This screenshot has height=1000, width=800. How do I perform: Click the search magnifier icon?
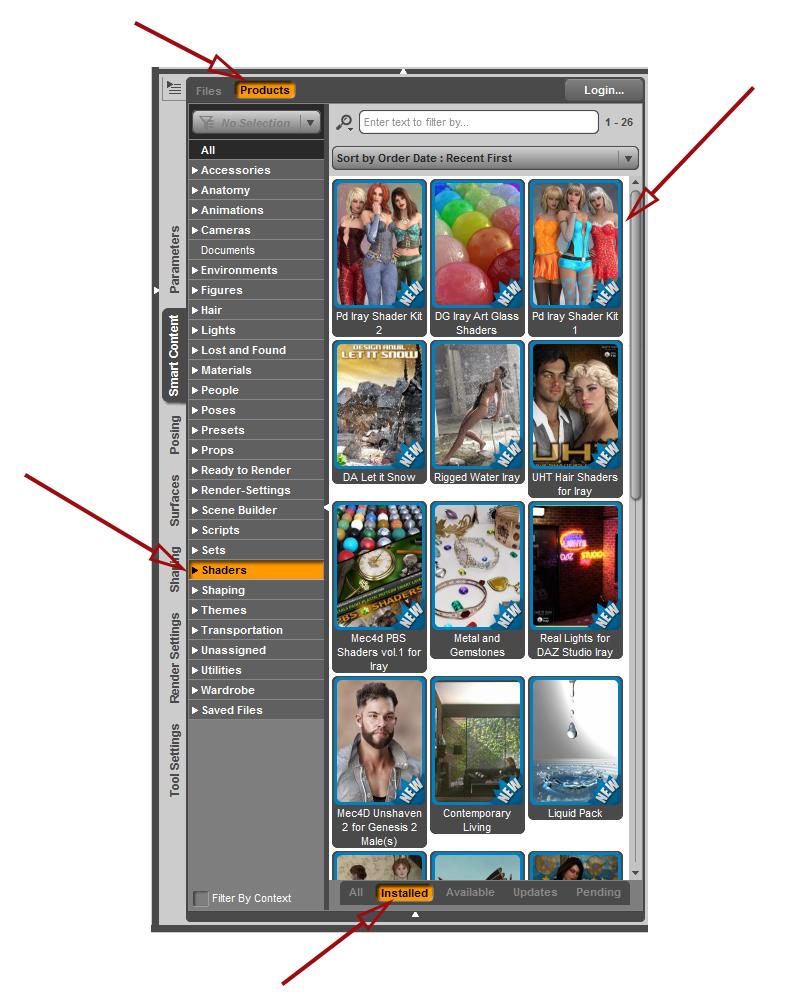click(x=345, y=122)
